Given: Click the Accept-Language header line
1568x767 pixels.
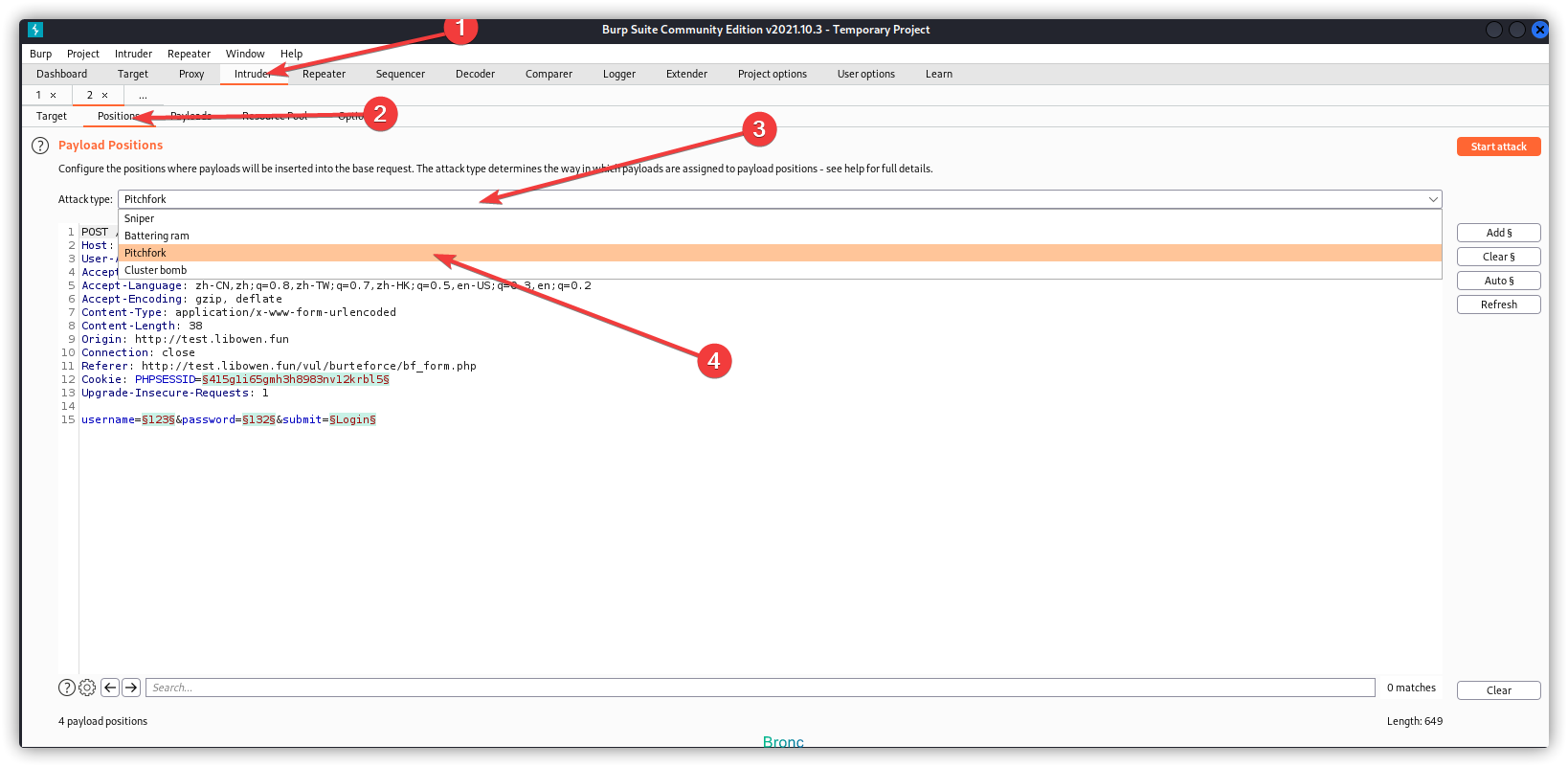Looking at the screenshot, I should (336, 285).
